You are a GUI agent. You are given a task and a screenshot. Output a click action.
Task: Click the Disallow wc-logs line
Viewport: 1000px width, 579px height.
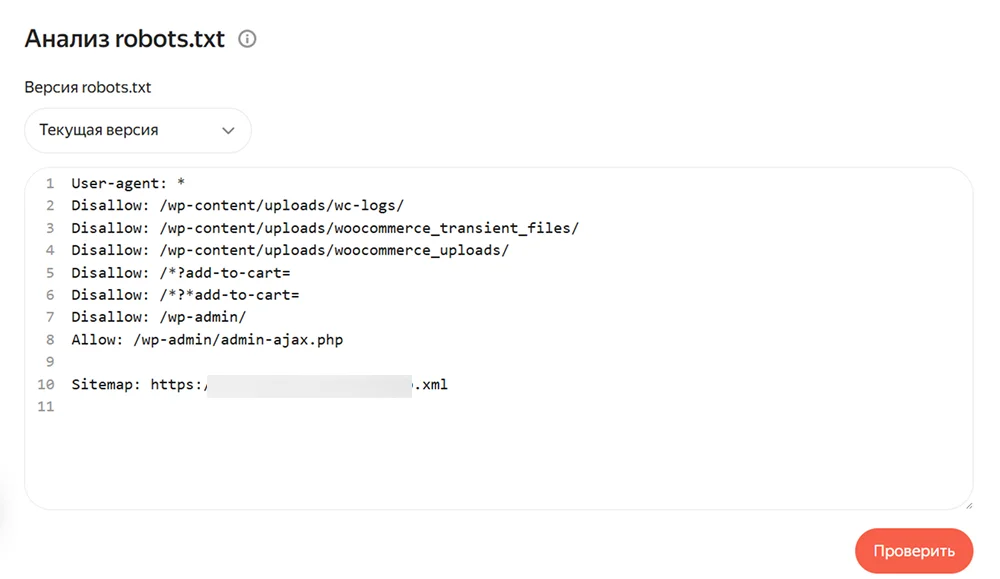tap(237, 206)
